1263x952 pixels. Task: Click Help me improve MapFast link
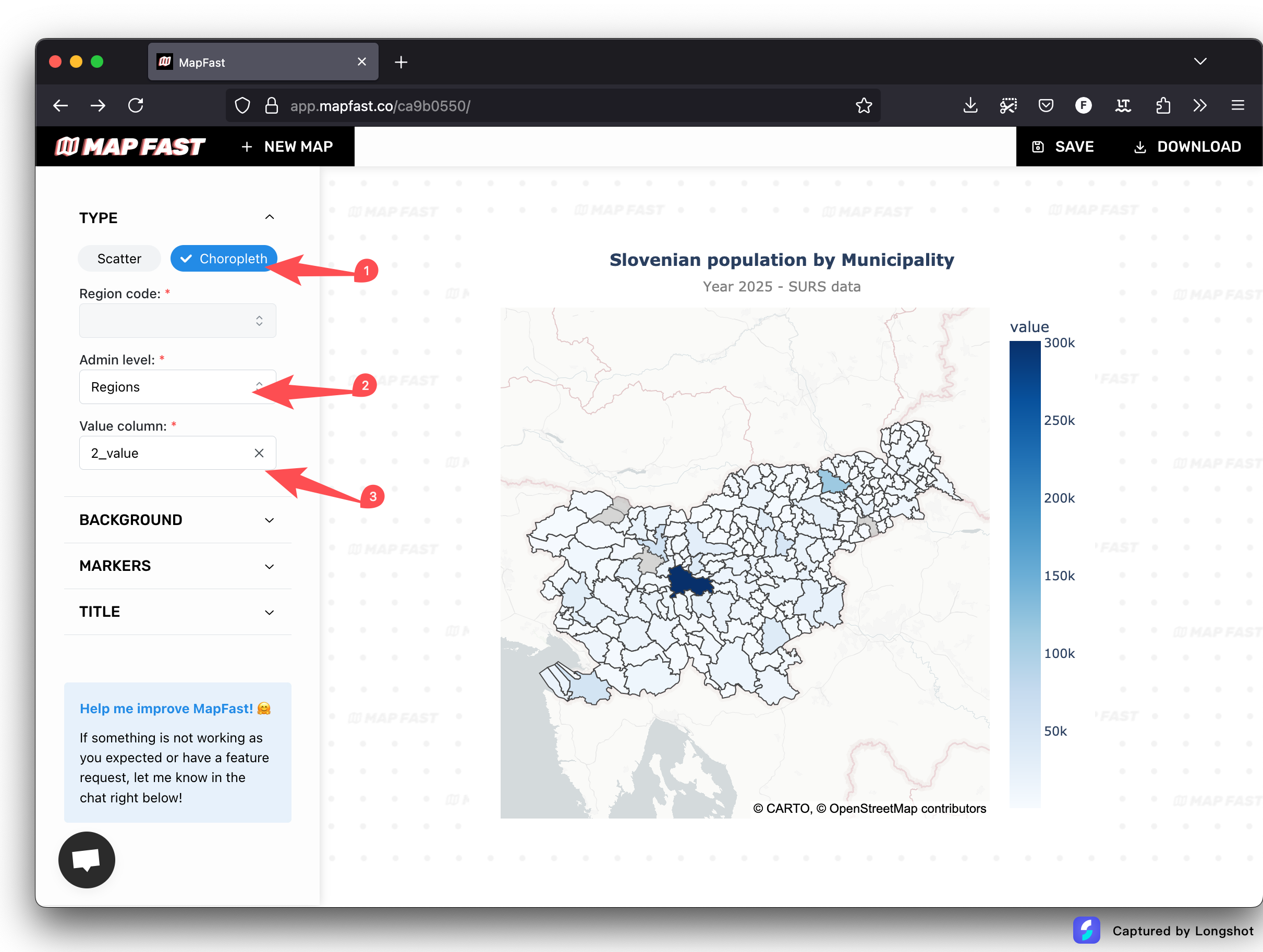tap(175, 709)
